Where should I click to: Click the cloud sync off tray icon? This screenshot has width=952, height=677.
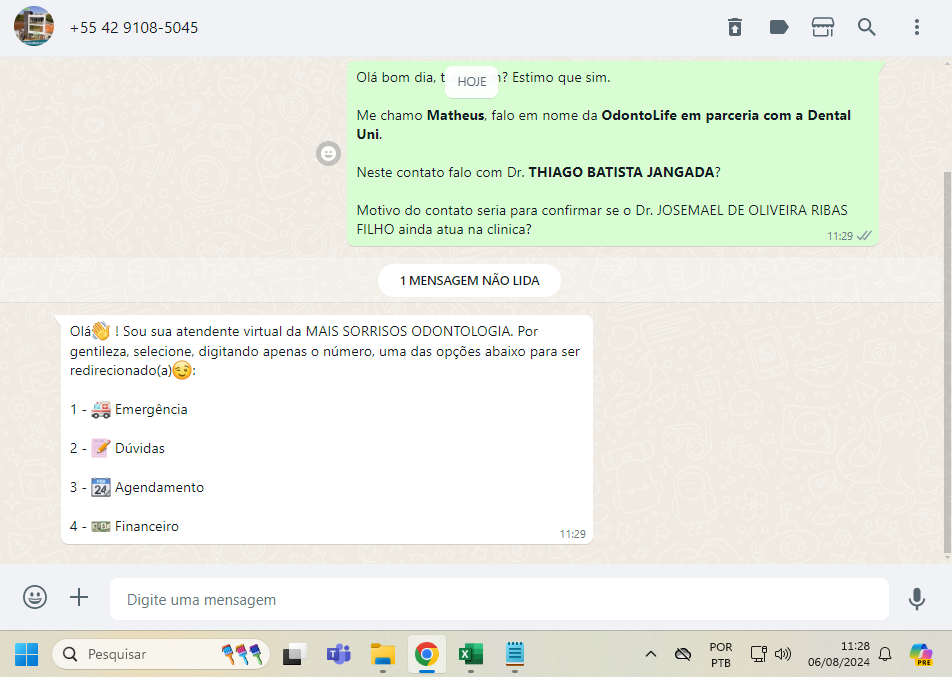[683, 654]
